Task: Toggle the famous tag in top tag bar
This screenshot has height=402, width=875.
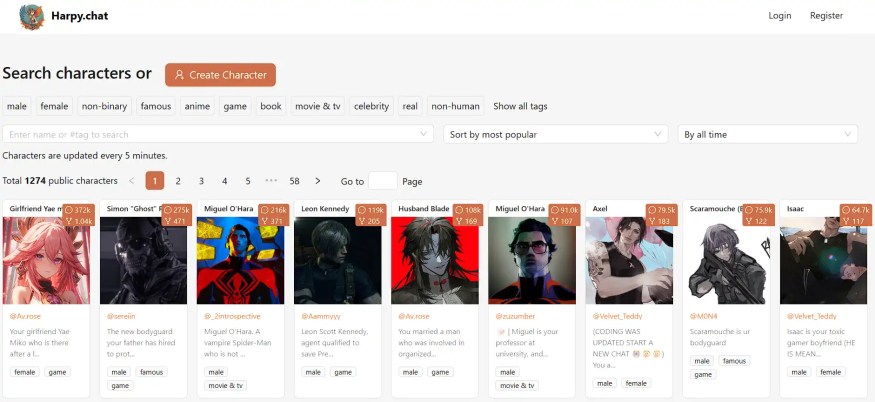Action: click(x=156, y=106)
